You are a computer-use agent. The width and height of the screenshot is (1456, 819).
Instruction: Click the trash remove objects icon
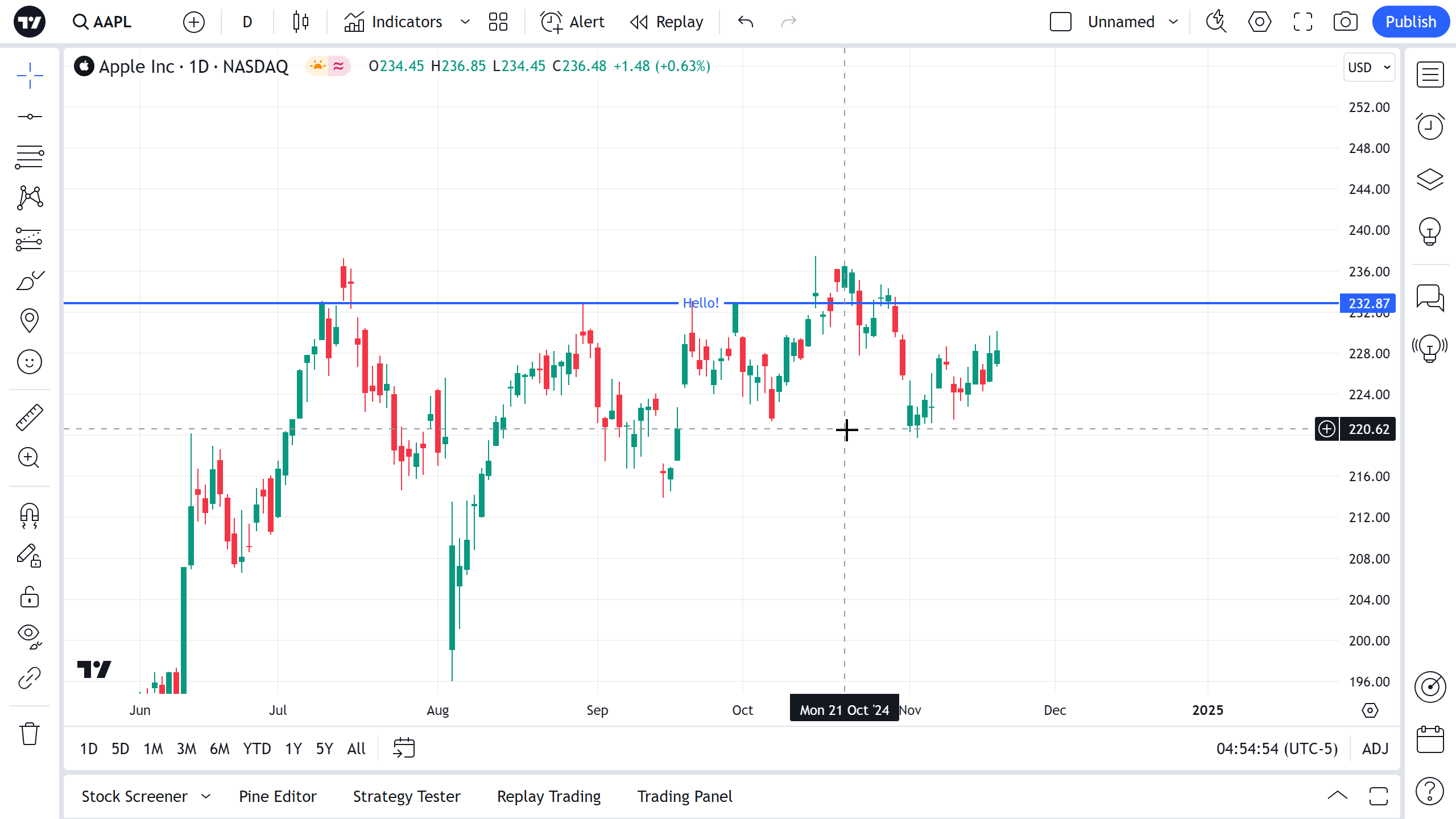click(x=30, y=734)
